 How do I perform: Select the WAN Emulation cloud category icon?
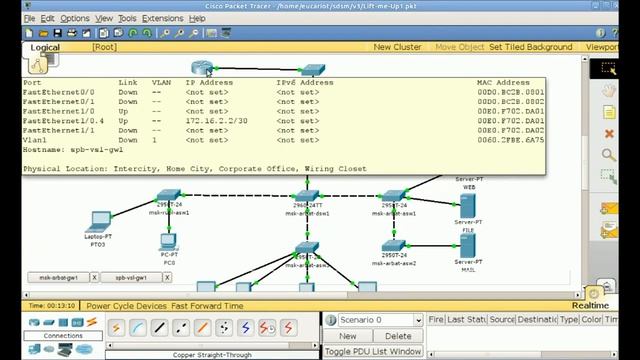pyautogui.click(x=49, y=349)
